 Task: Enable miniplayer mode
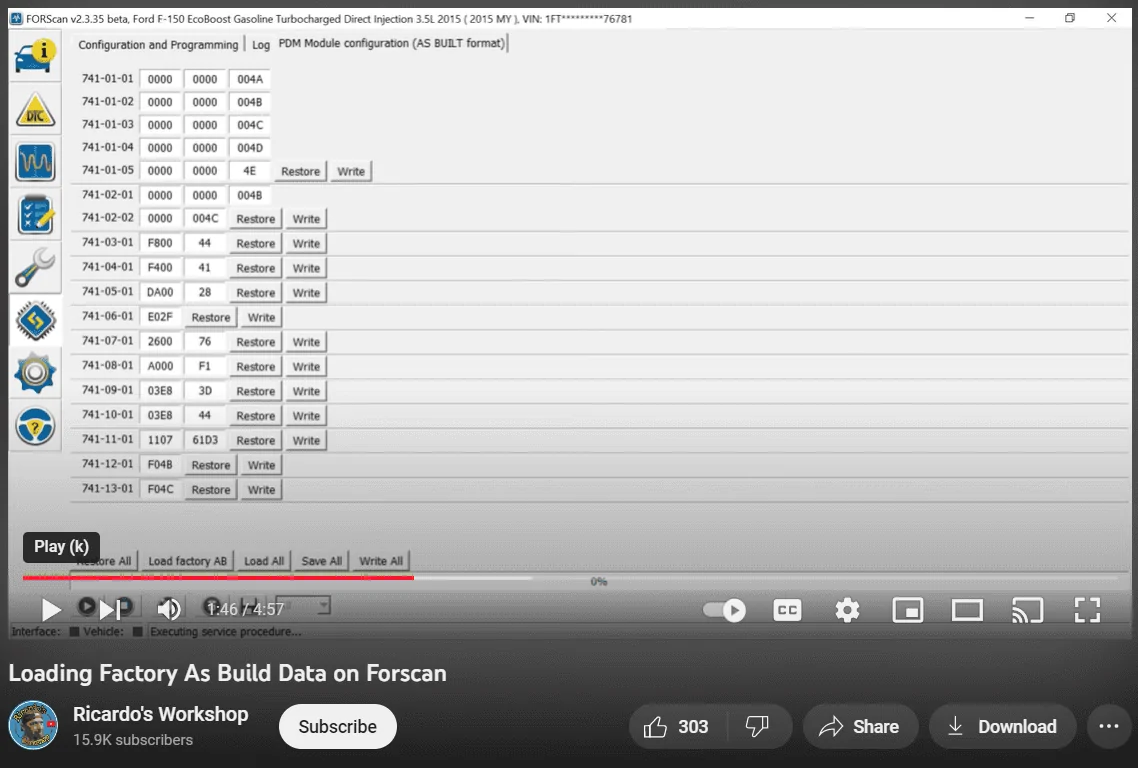coord(908,610)
